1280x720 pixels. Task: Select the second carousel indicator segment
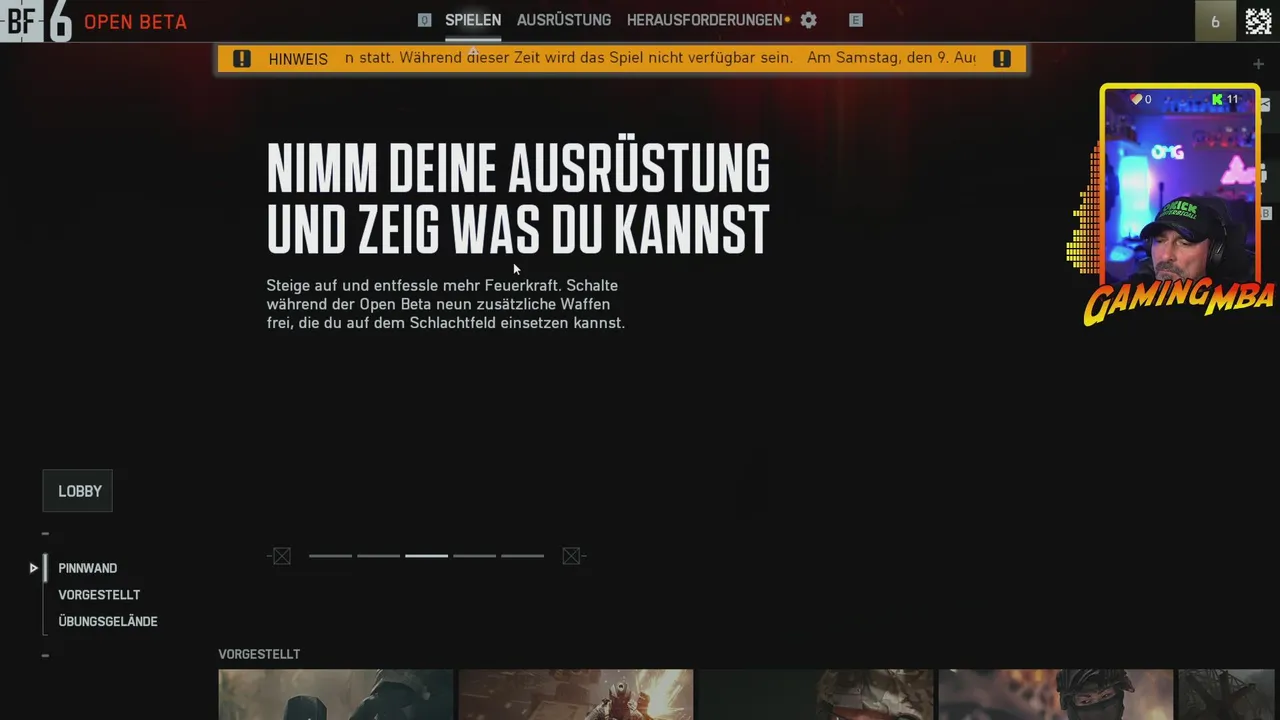tap(378, 556)
